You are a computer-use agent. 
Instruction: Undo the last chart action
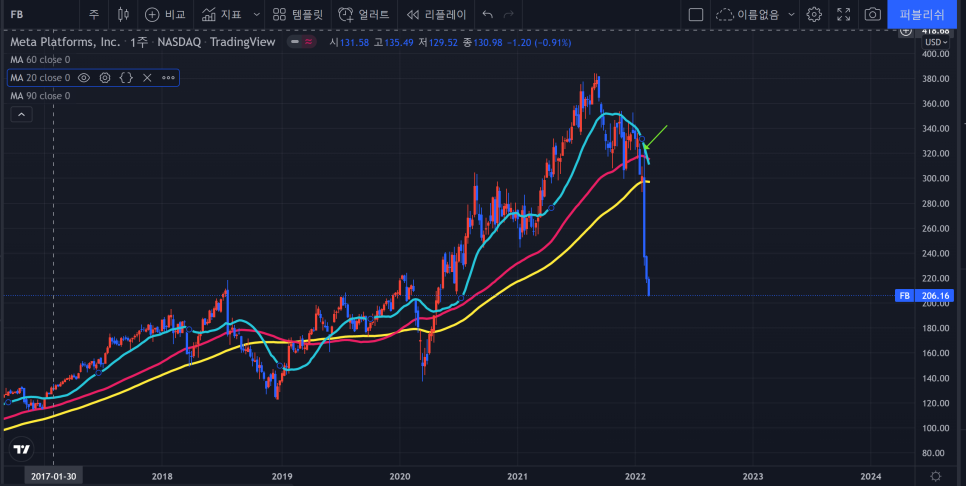pos(488,14)
